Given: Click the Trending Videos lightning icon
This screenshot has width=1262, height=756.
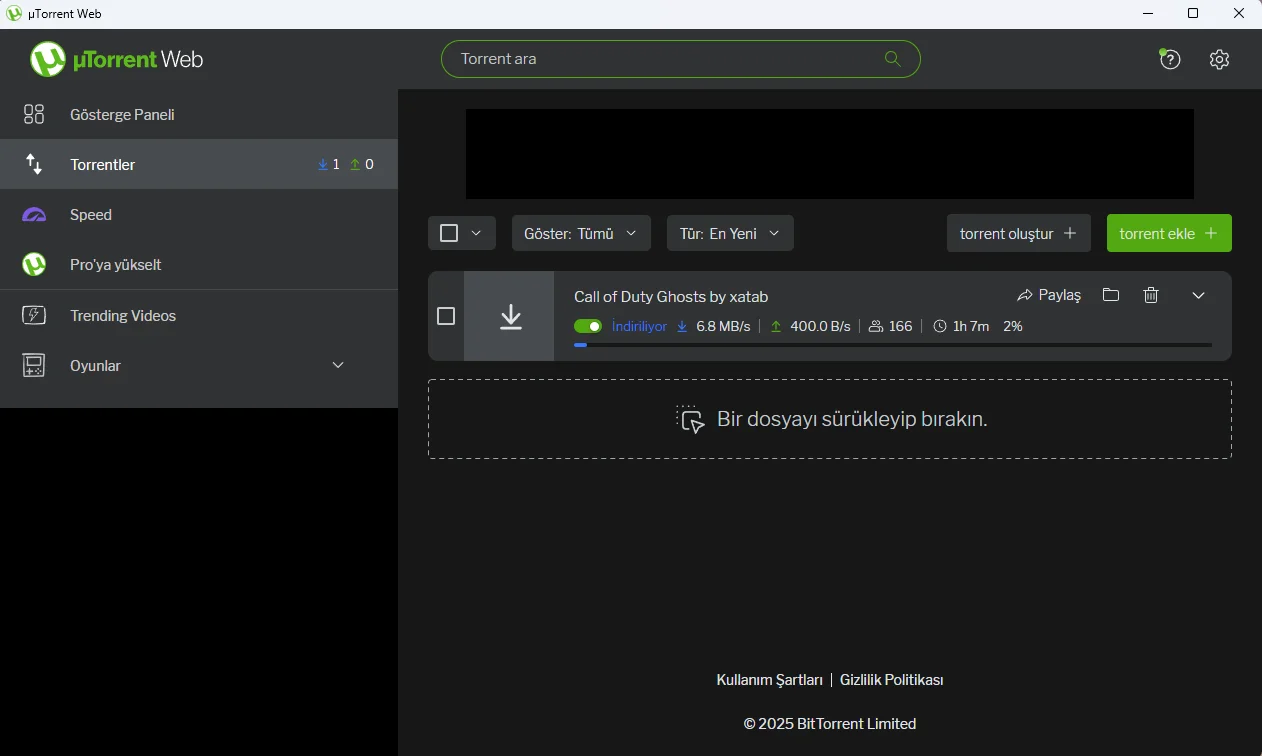Looking at the screenshot, I should tap(34, 315).
